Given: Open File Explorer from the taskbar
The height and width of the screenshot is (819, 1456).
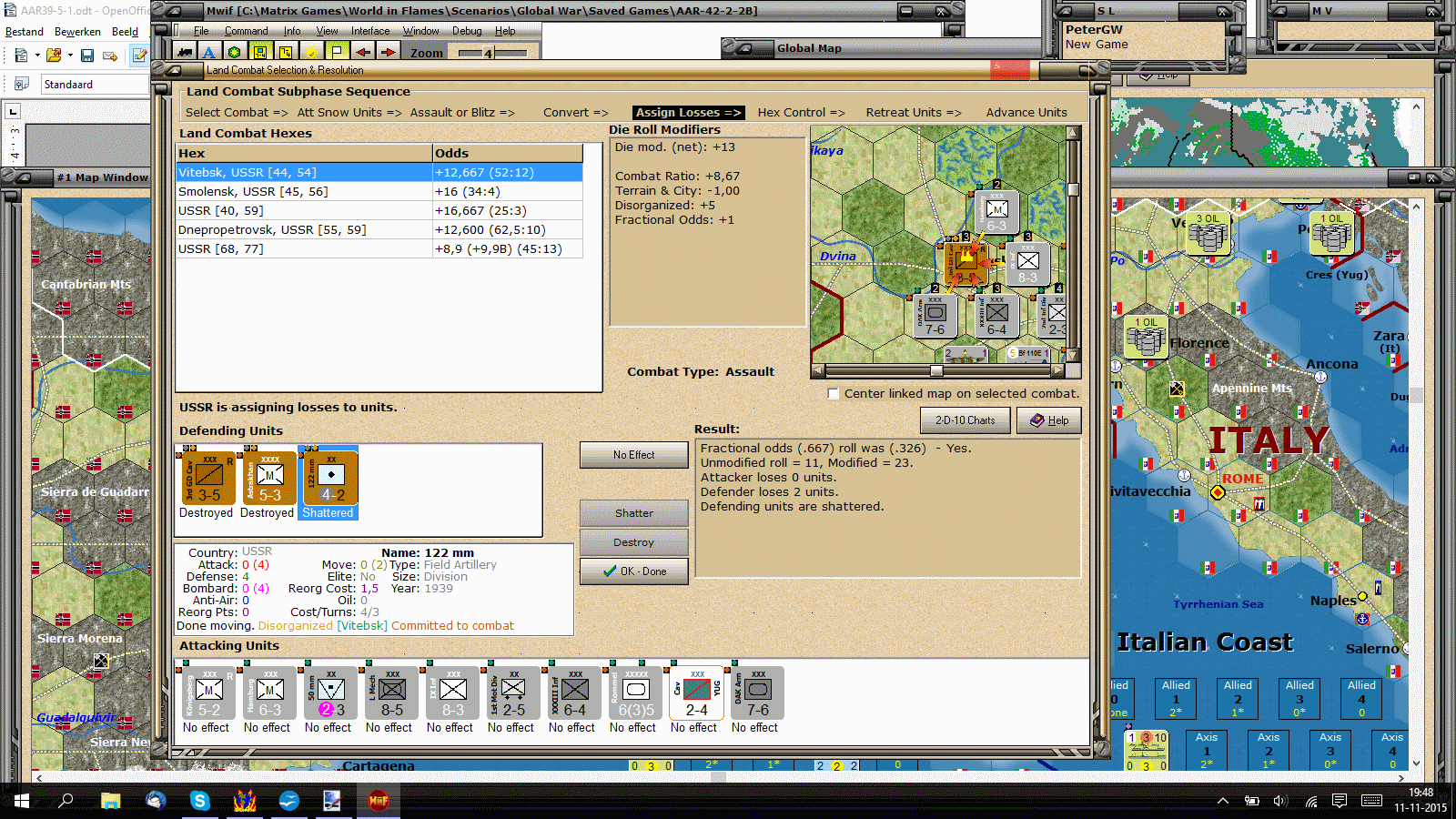Looking at the screenshot, I should coord(111,801).
